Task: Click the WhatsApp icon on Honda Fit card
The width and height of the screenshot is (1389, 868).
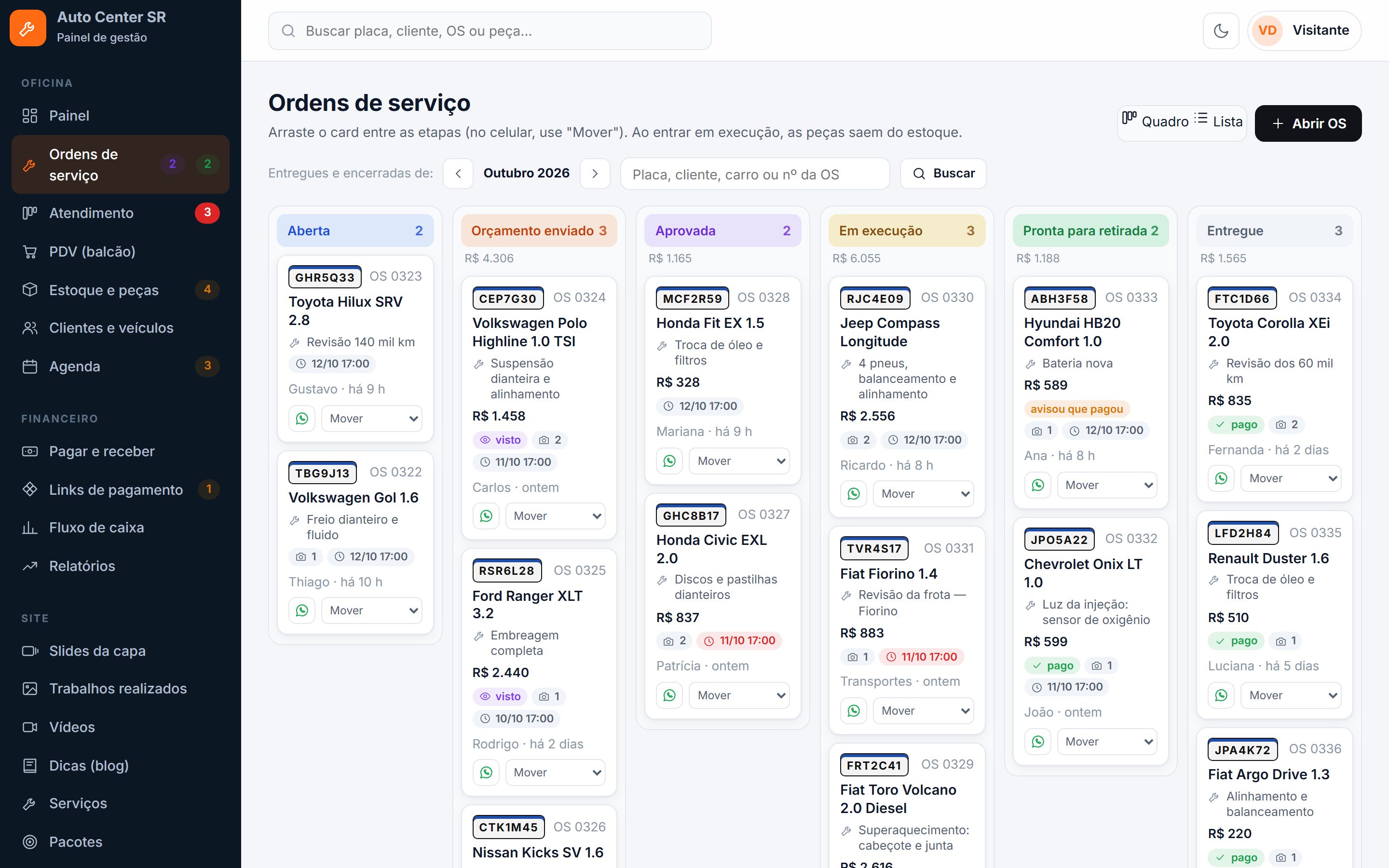Action: coord(669,461)
